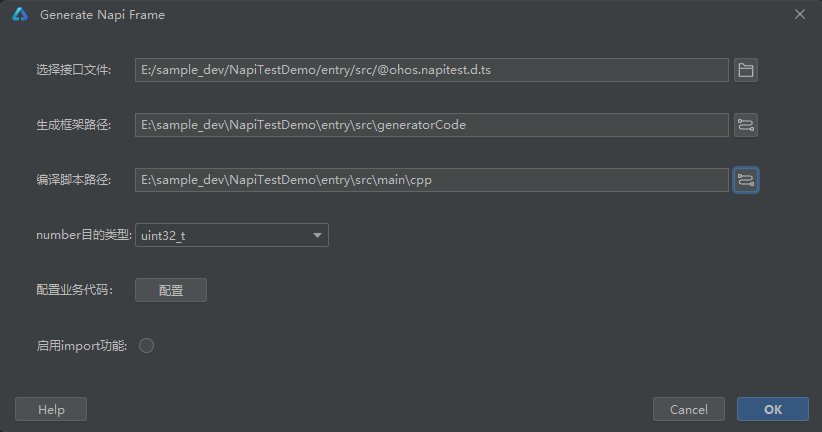Open path chooser icon for 生成框架路径
Screen dimensions: 822x432
(745, 125)
